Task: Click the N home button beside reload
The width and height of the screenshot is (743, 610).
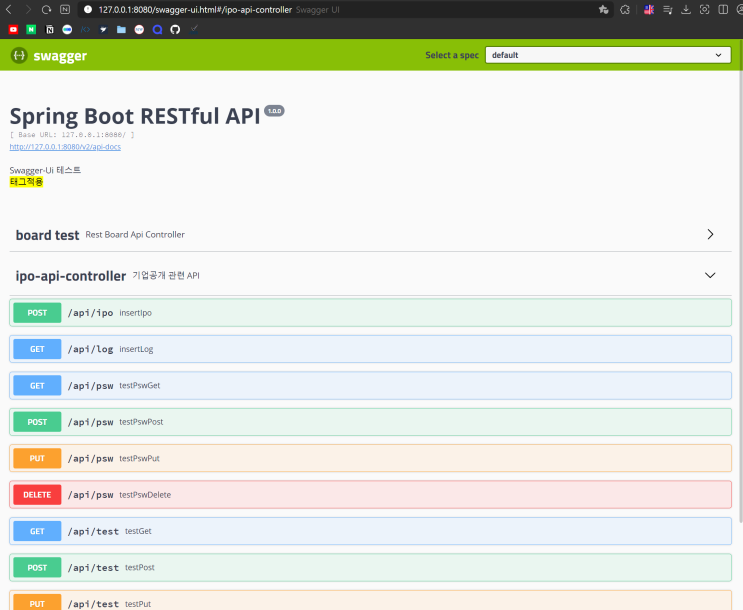Action: [65, 9]
